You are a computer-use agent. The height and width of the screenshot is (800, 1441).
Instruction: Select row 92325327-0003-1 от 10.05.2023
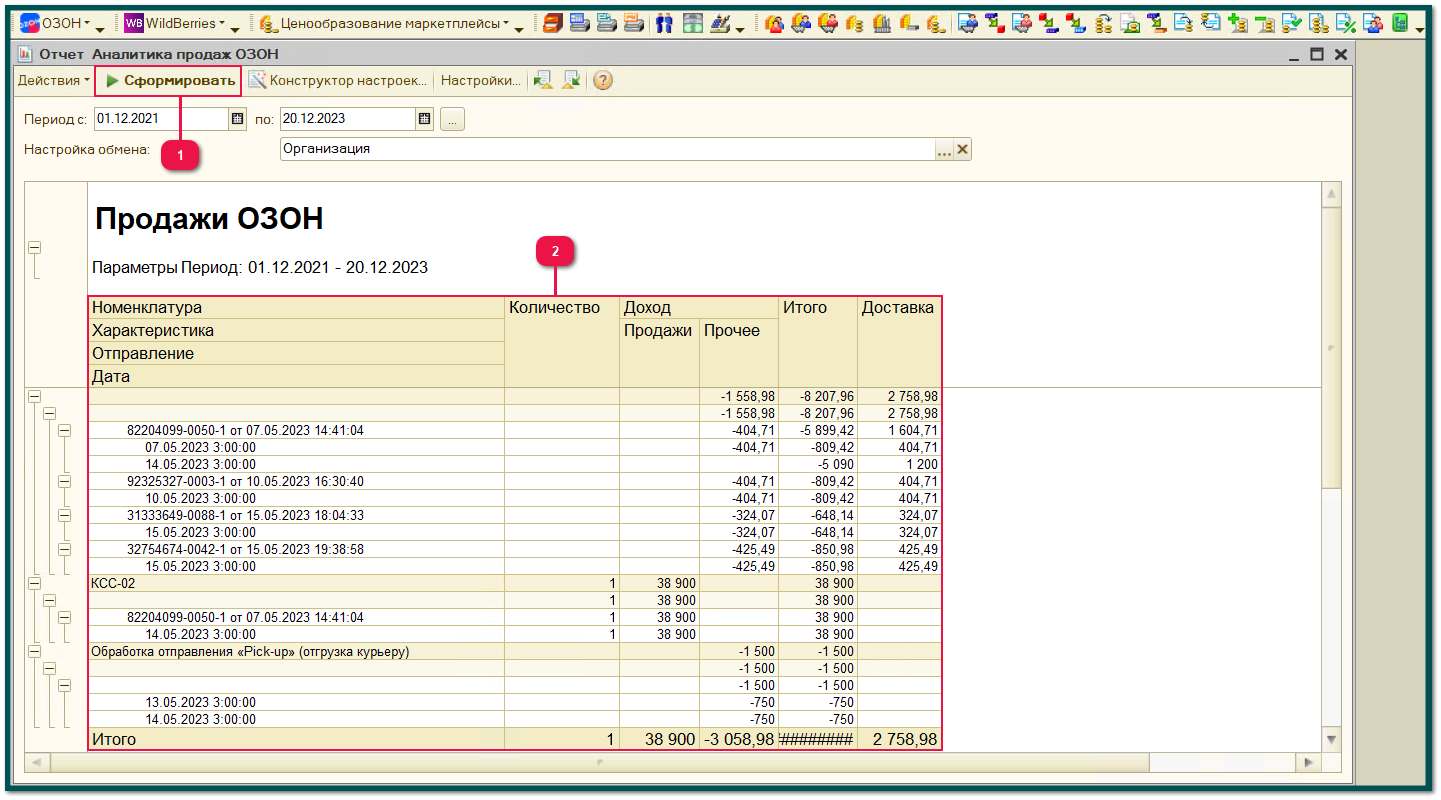296,481
